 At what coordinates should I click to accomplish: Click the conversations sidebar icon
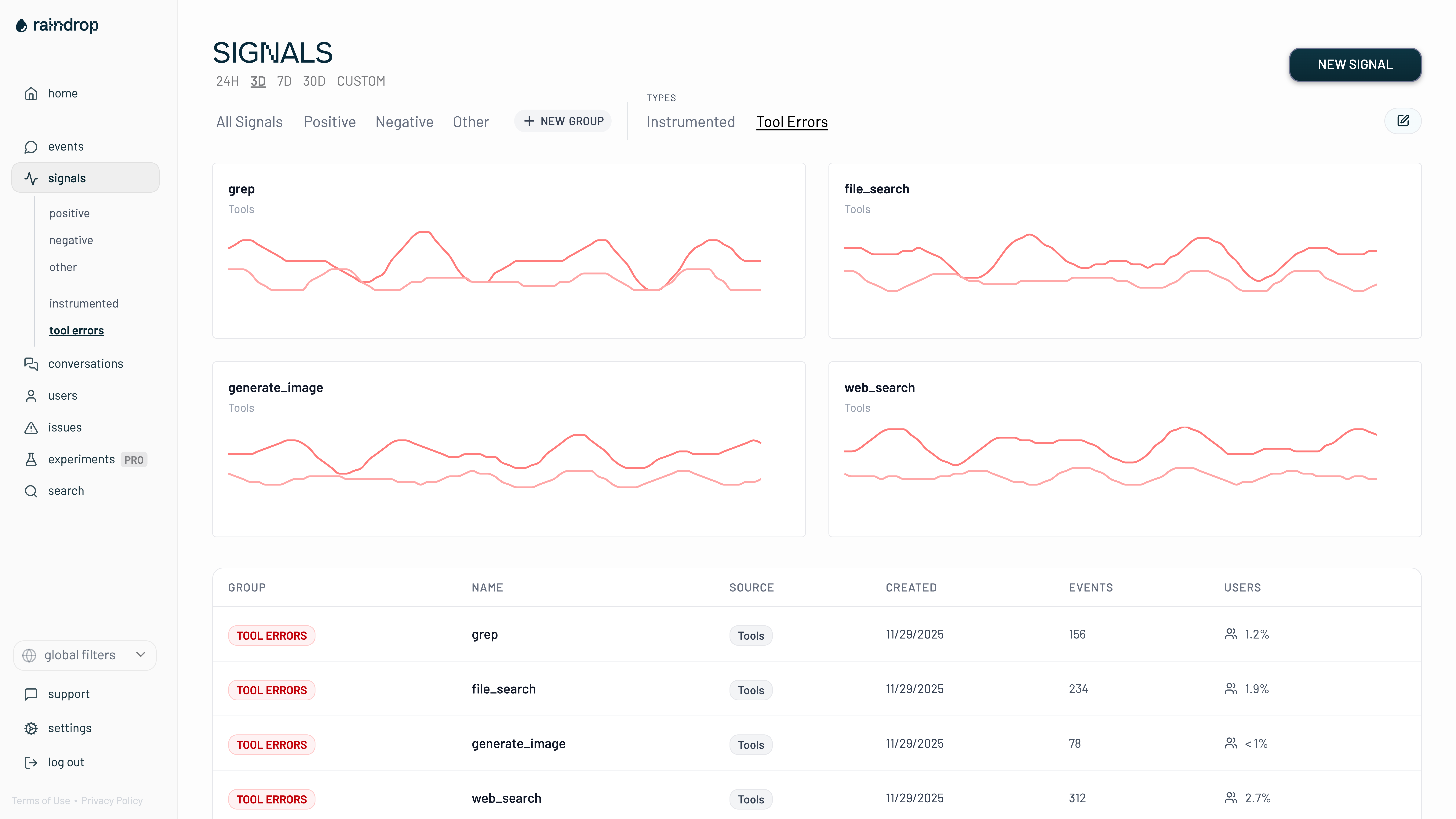coord(31,364)
